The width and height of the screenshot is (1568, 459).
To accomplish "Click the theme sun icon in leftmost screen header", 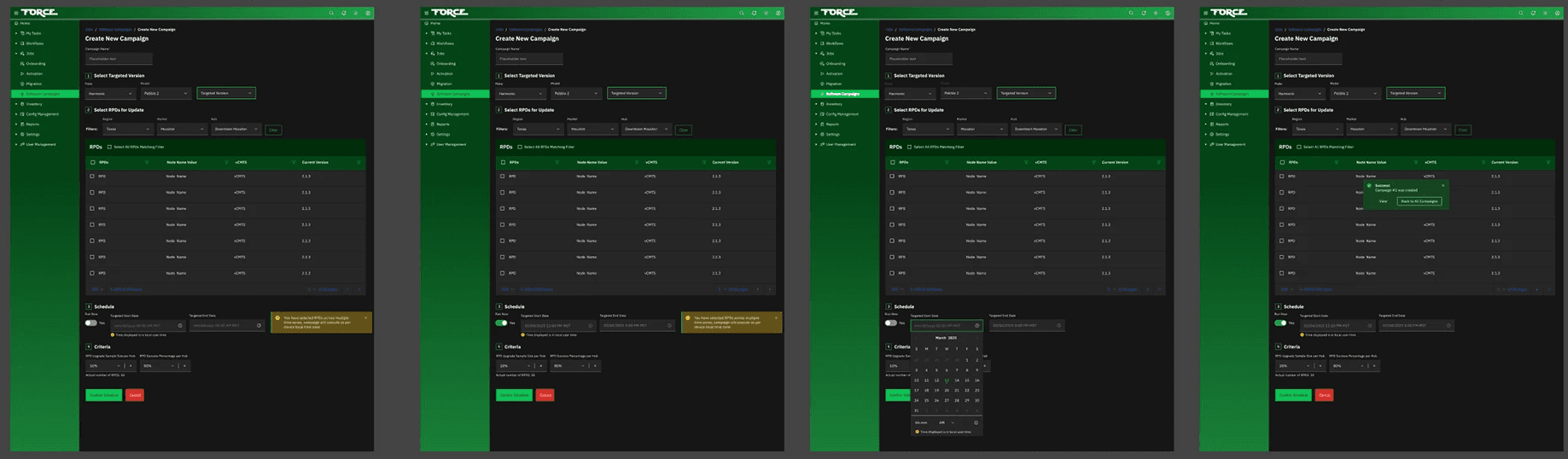I will tap(356, 13).
